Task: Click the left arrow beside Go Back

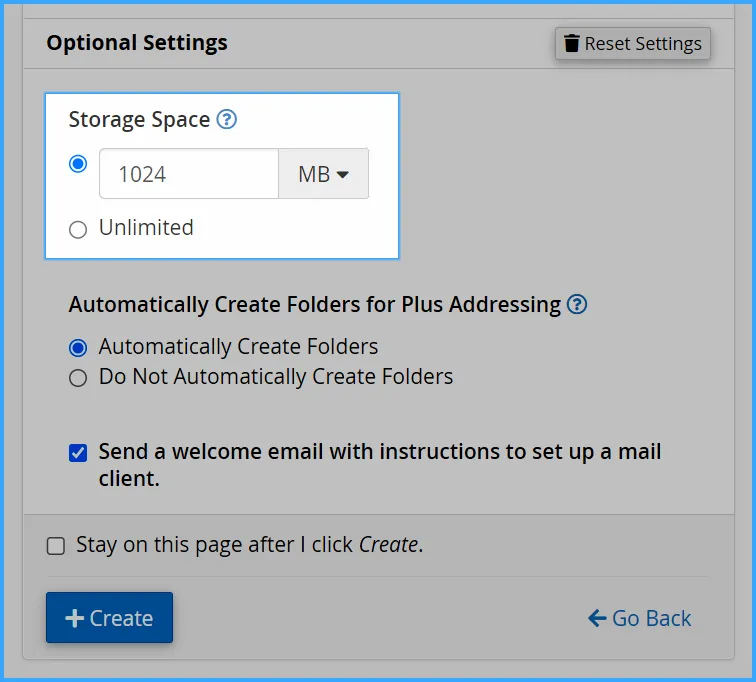Action: coord(597,618)
